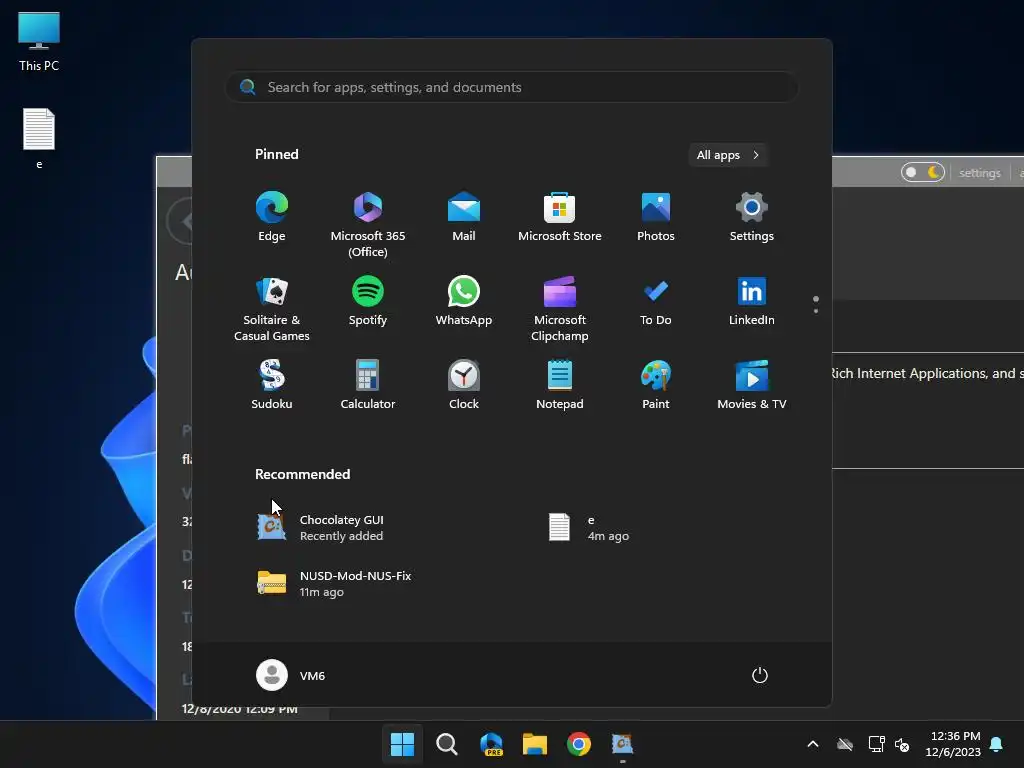Viewport: 1024px width, 768px height.
Task: Click the power button in Start menu
Action: (760, 675)
